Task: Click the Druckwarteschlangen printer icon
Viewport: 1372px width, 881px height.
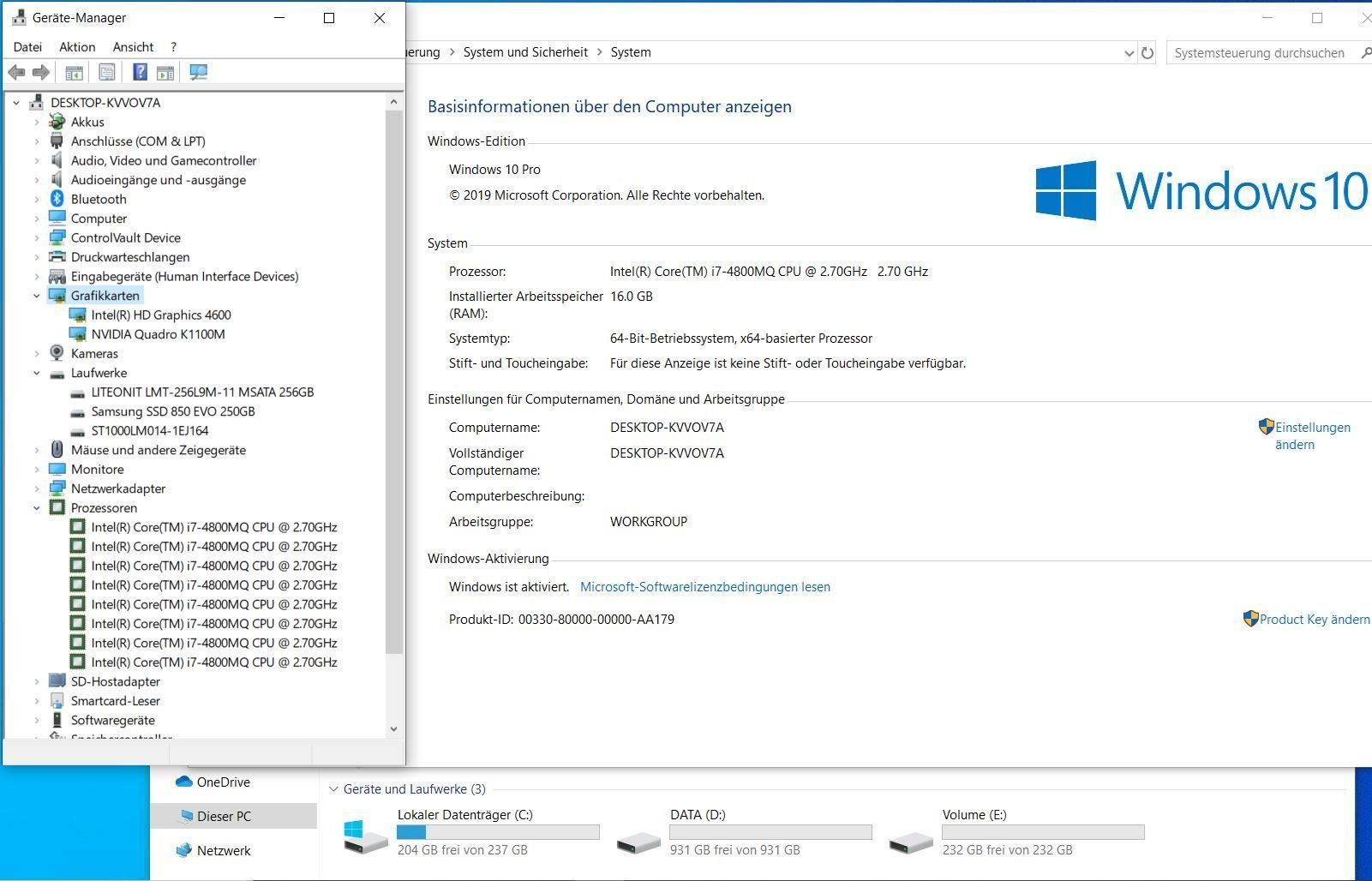Action: [x=57, y=257]
